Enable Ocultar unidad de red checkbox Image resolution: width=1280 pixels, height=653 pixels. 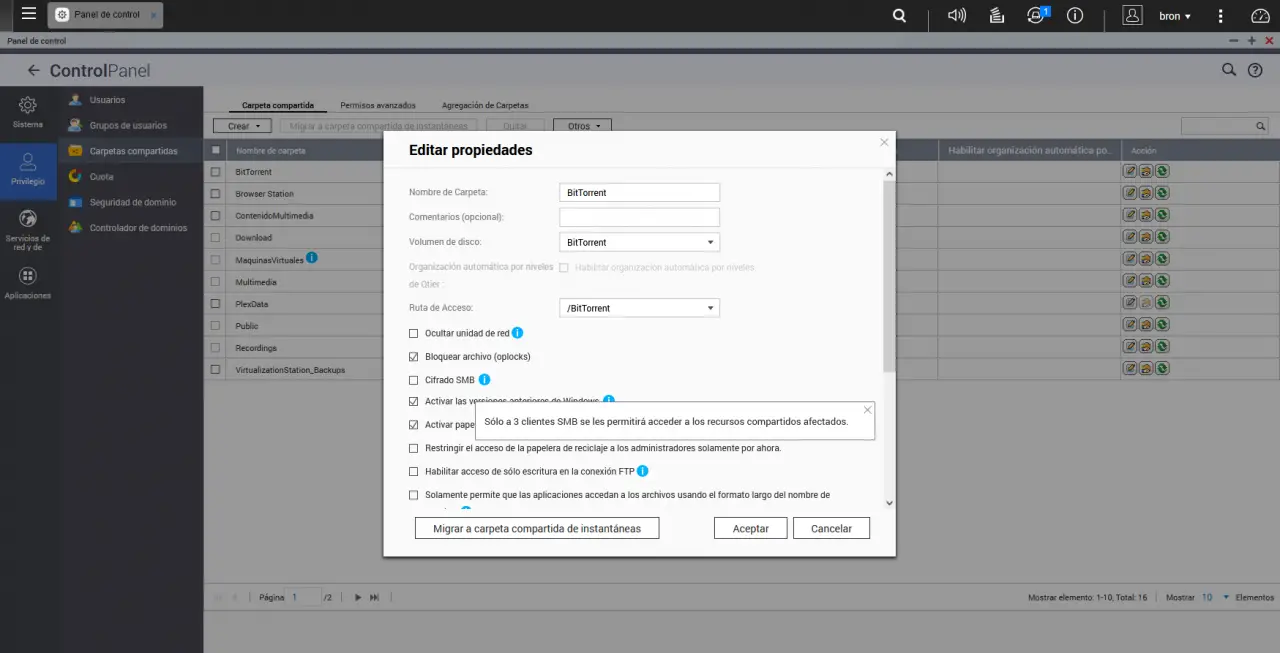click(x=414, y=333)
